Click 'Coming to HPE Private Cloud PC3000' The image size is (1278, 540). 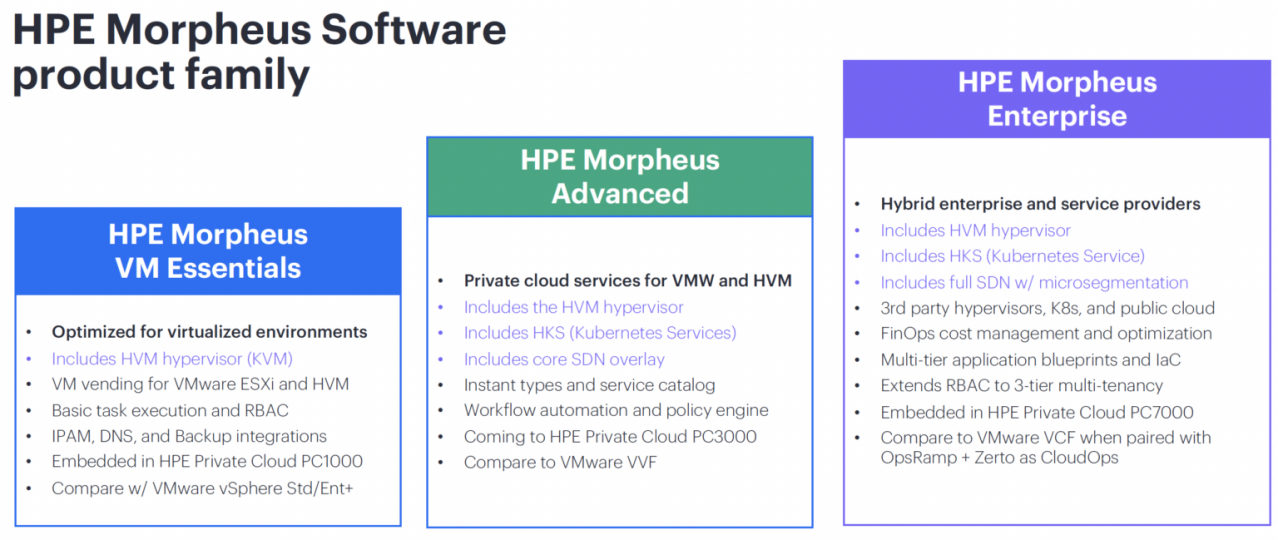610,437
